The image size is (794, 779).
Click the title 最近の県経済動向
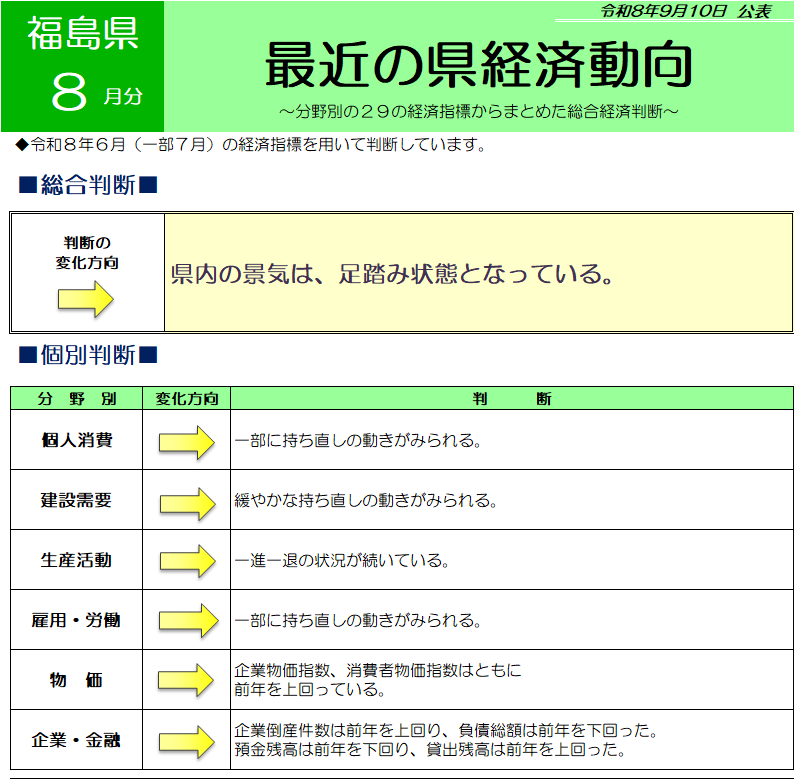click(479, 65)
